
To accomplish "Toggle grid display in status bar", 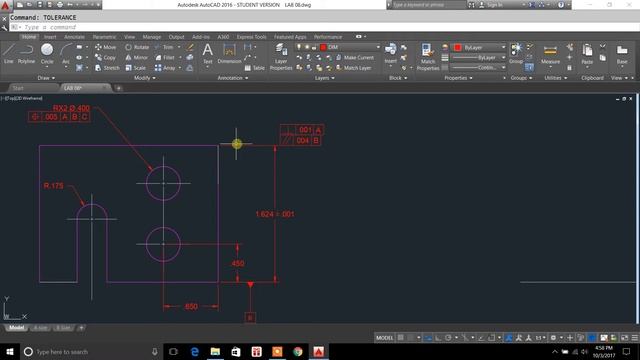I will (x=401, y=338).
